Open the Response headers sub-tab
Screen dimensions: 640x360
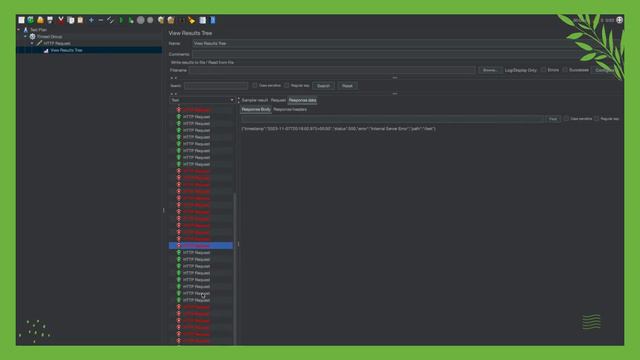click(290, 109)
